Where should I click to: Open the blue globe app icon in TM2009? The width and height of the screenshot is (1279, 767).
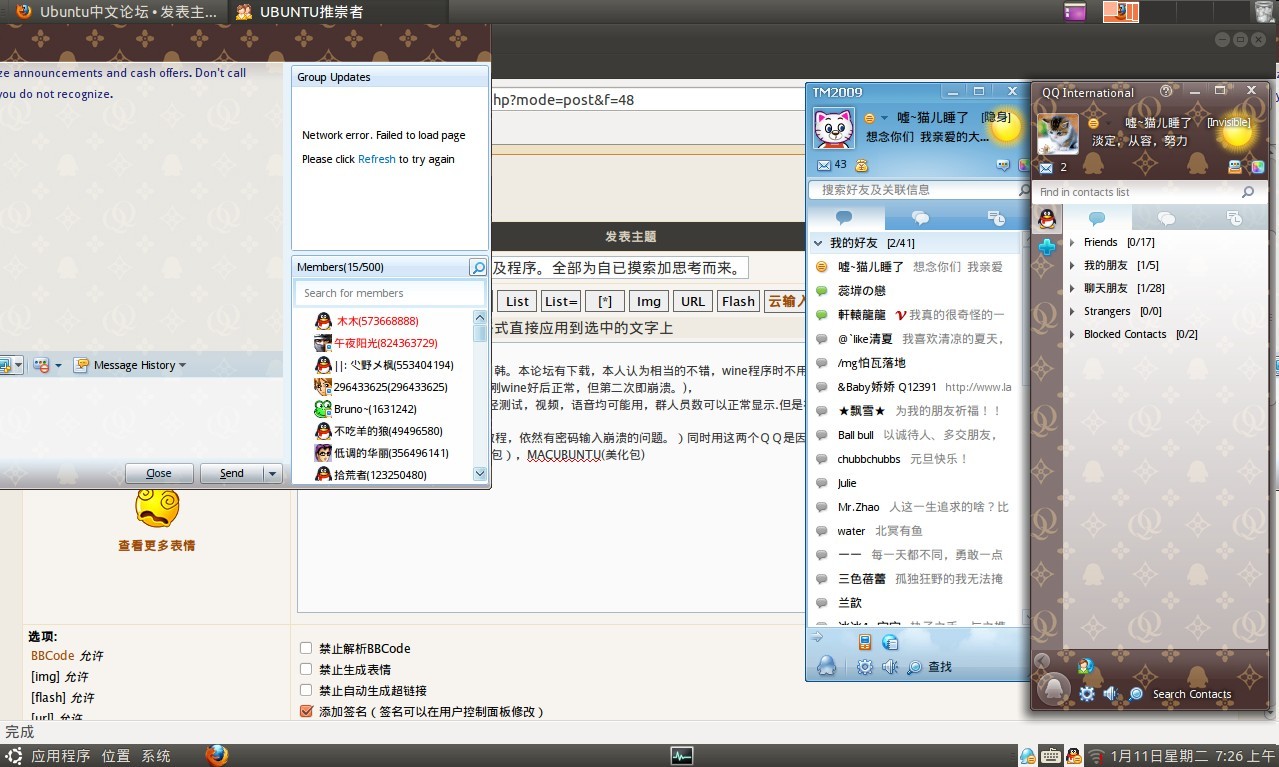(890, 642)
